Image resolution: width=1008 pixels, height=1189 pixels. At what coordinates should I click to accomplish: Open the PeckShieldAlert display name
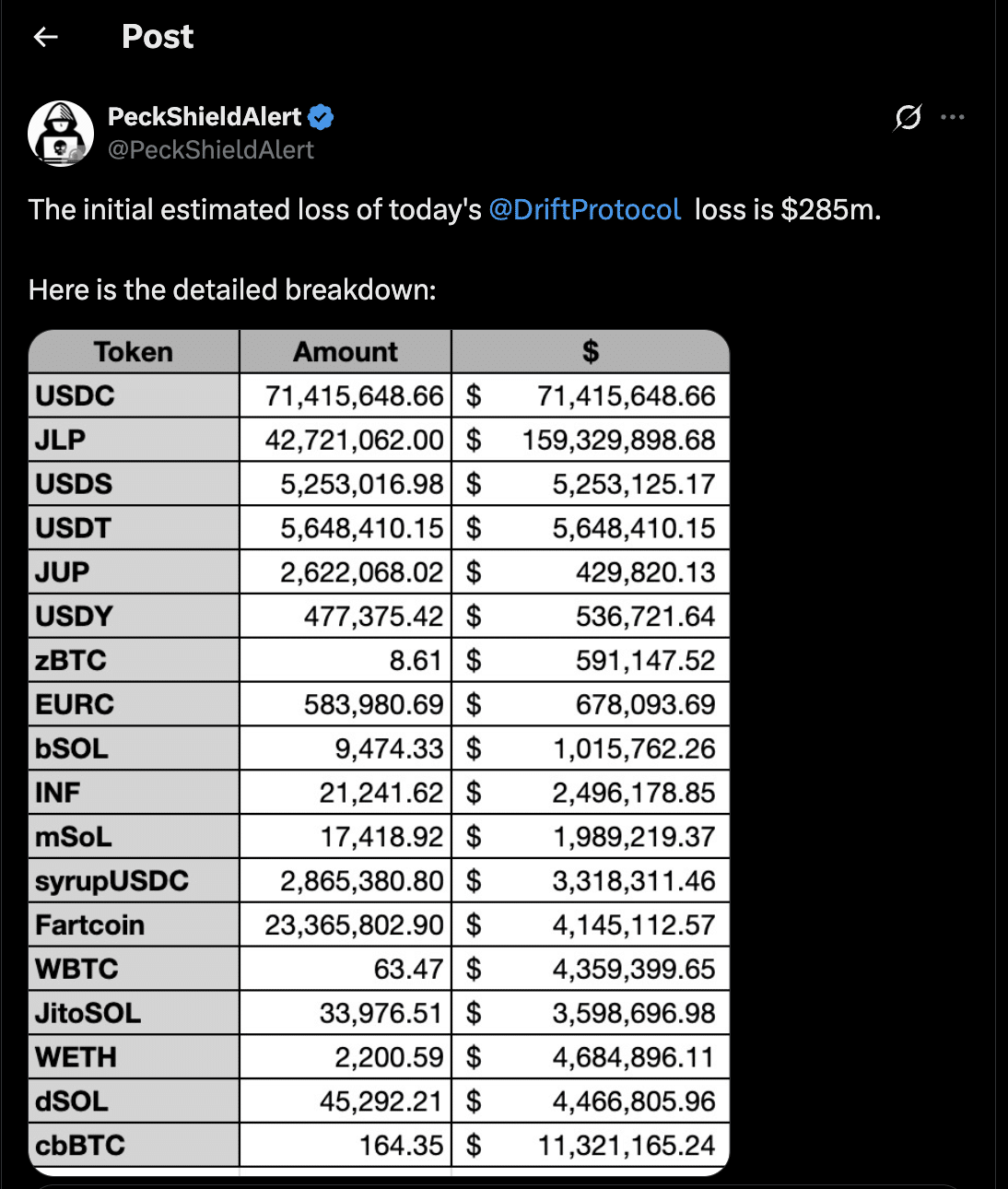pos(205,117)
